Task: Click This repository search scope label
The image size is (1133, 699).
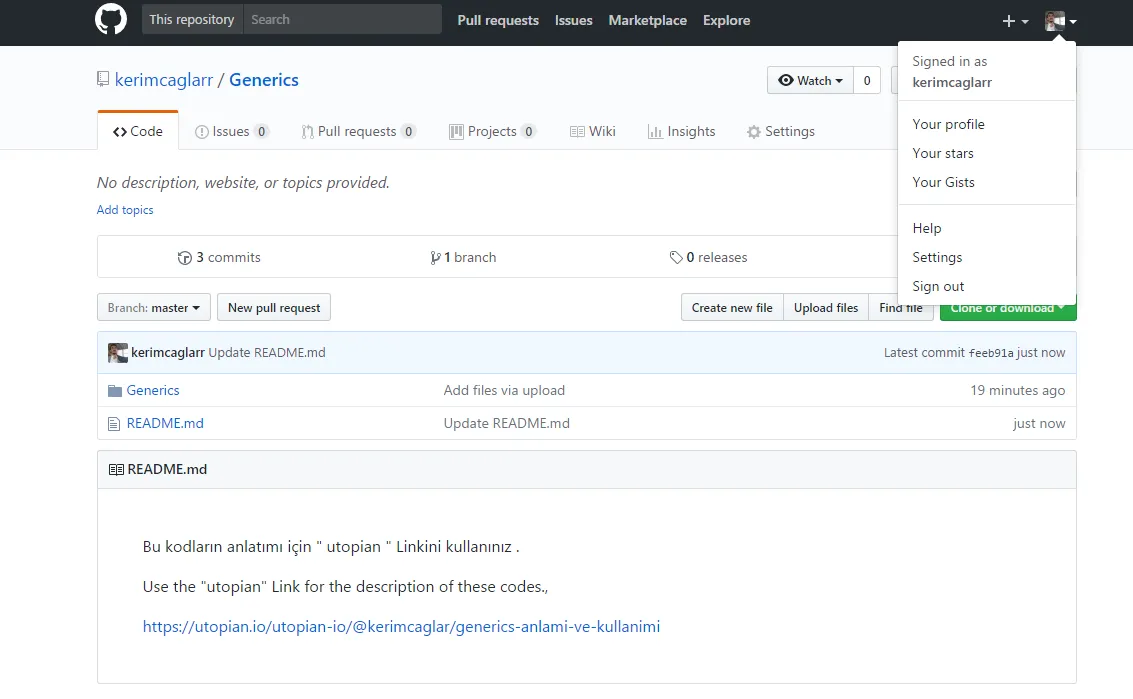Action: point(191,20)
